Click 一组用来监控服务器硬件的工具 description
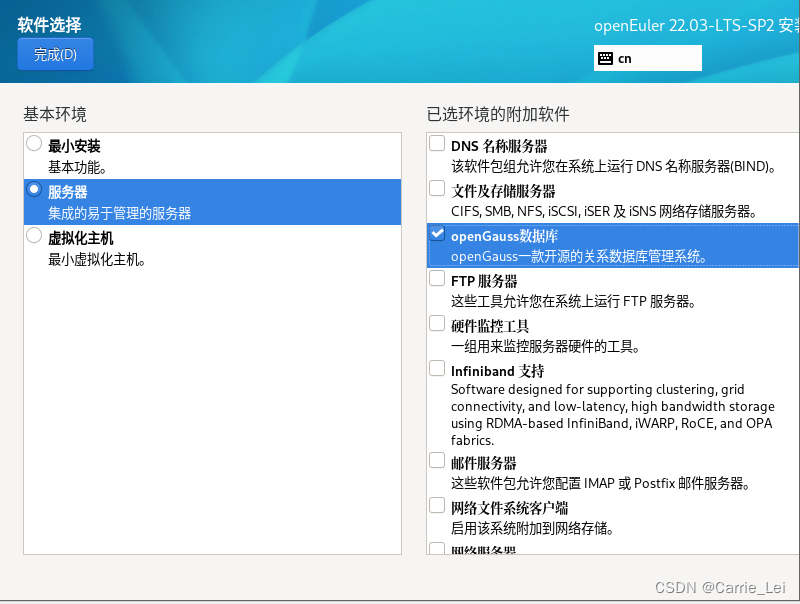The width and height of the screenshot is (800, 604). pos(545,346)
